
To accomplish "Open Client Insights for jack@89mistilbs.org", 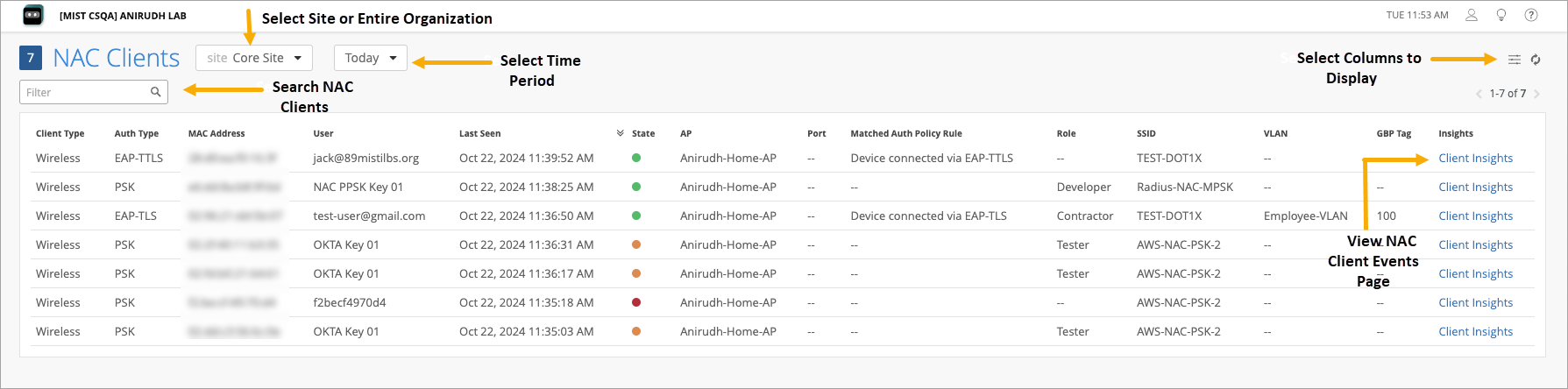I will pos(1475,159).
